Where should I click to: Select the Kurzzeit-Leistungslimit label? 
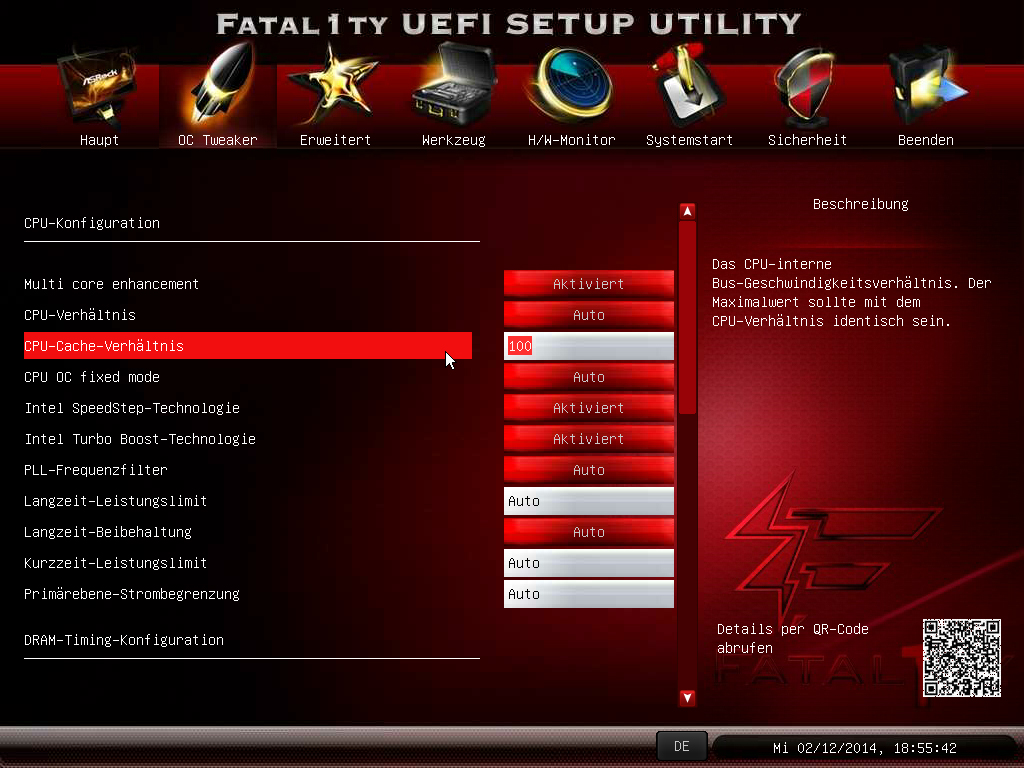116,563
